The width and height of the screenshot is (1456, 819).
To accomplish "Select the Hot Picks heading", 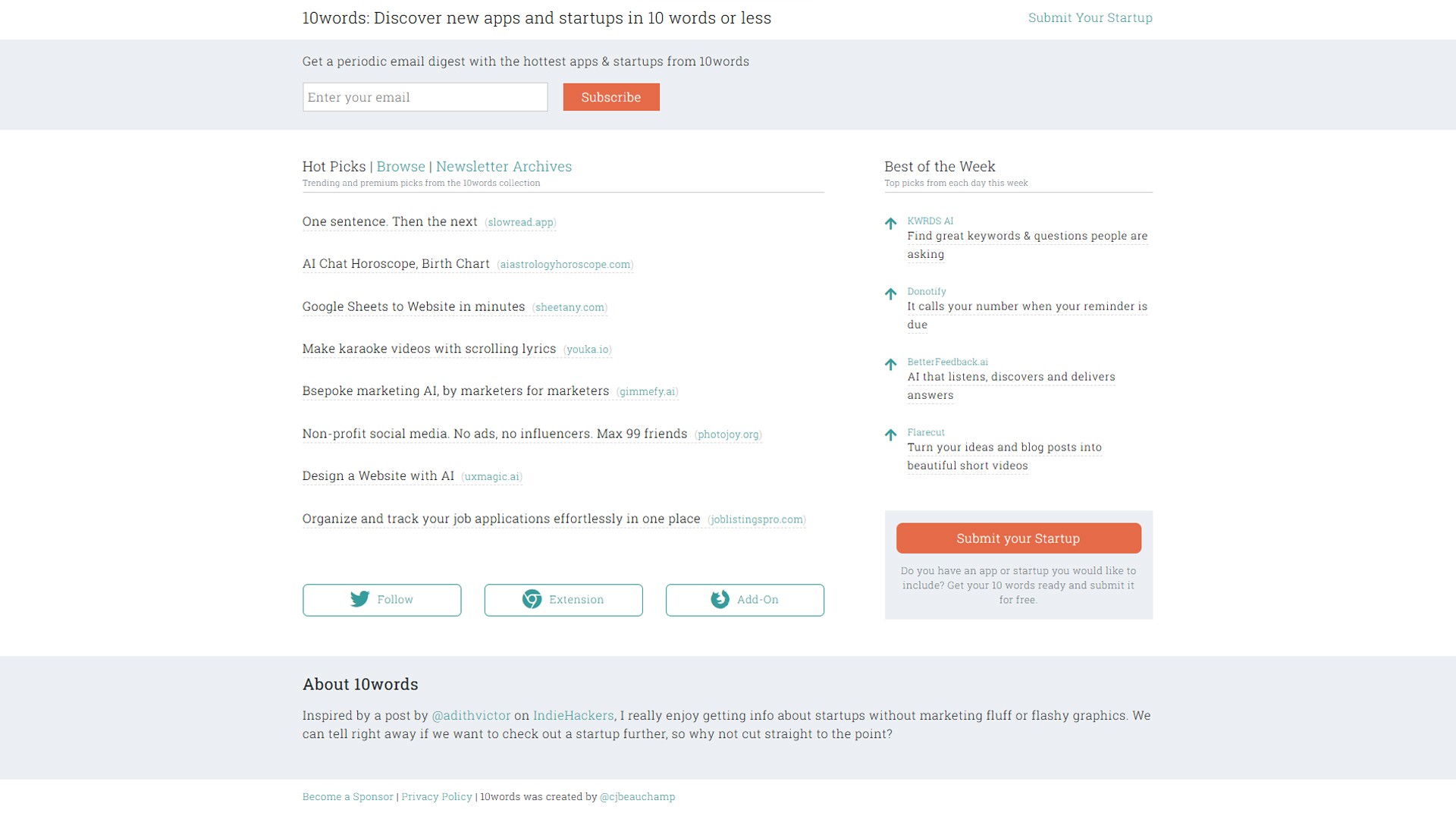I will pyautogui.click(x=334, y=166).
